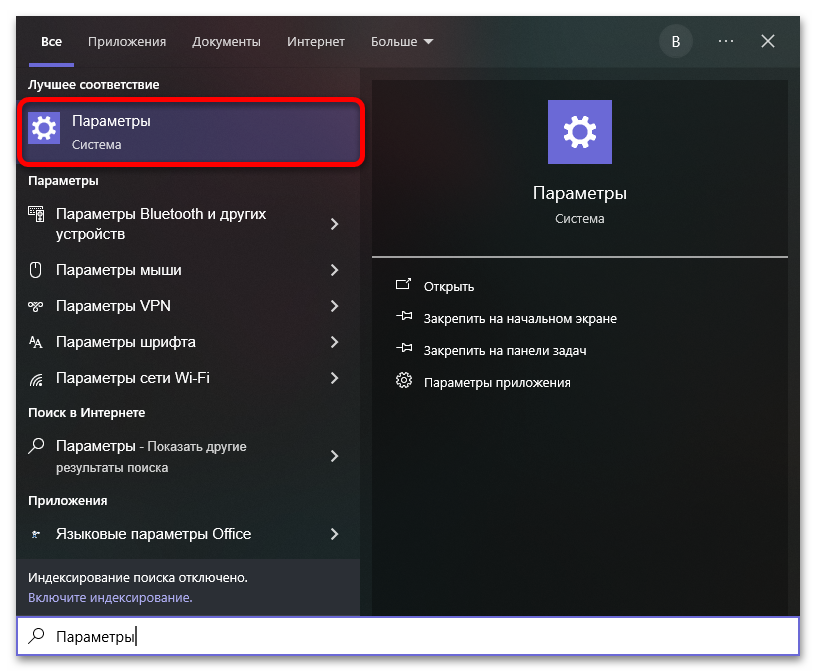Image resolution: width=816 pixels, height=672 pixels.
Task: Expand arrow for web search Параметры result
Action: pos(335,457)
